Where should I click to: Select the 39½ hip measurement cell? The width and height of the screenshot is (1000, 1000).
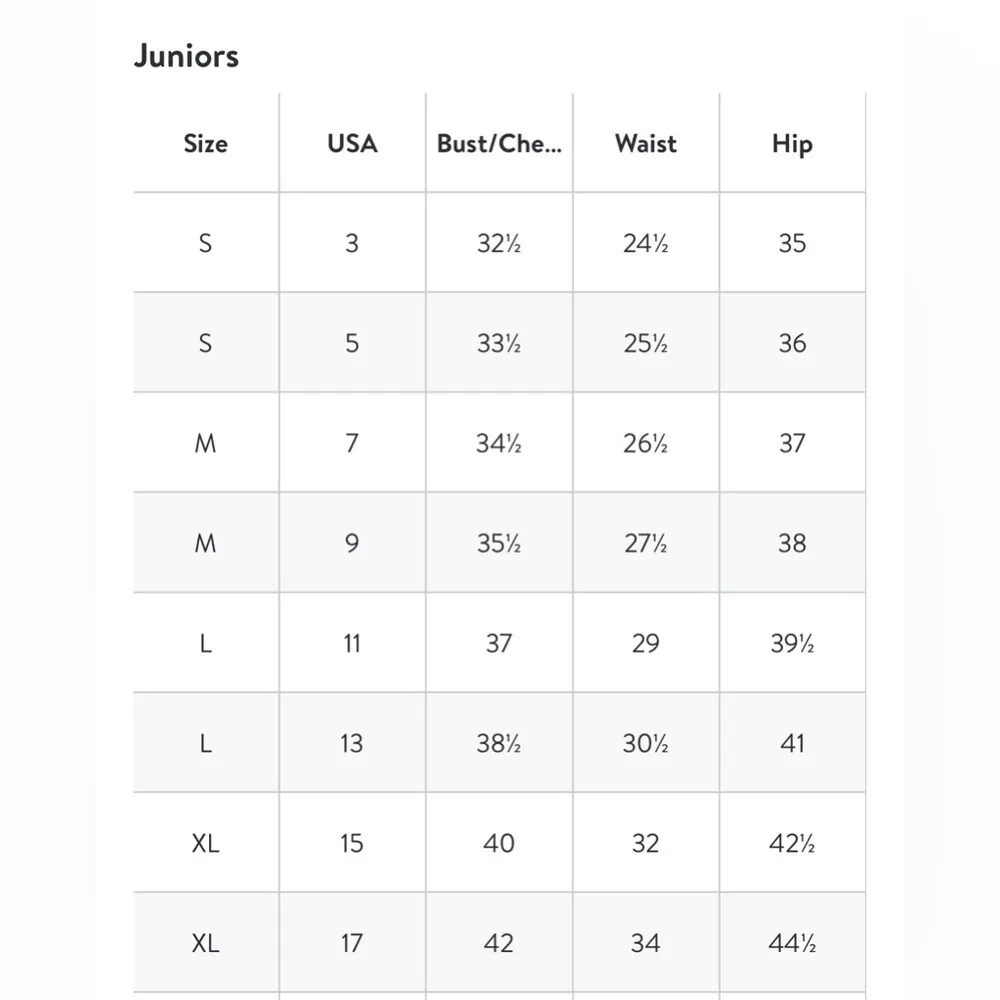coord(792,643)
